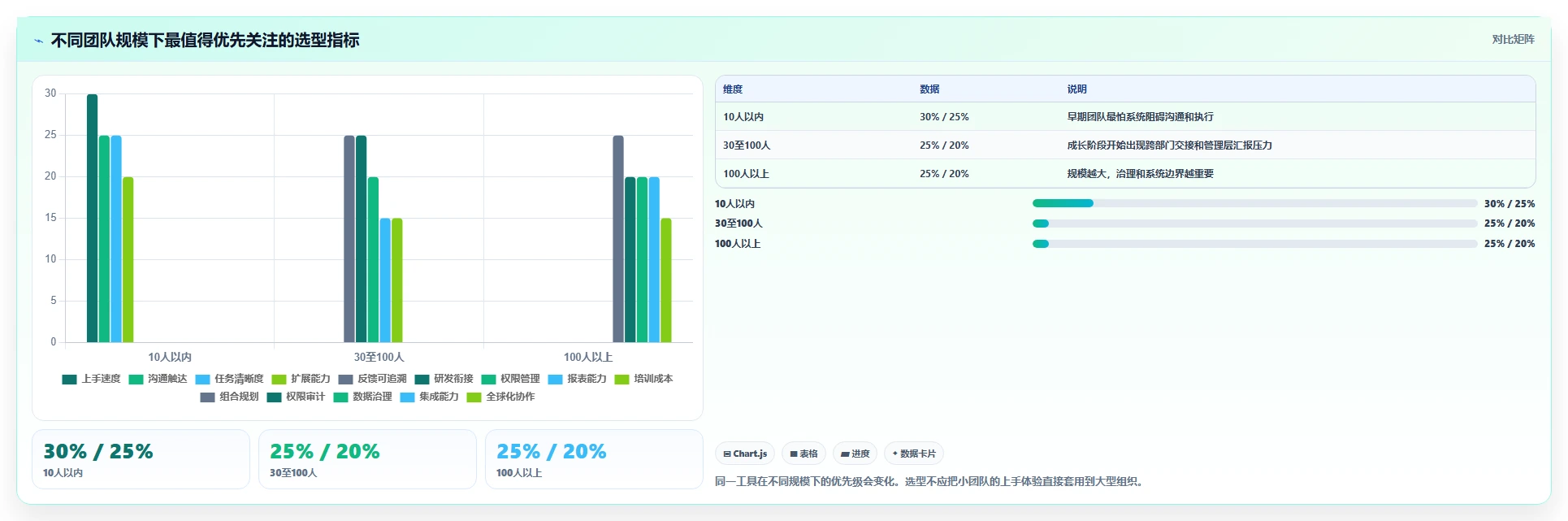Viewport: 1568px width, 521px height.
Task: Open the blue 25% / 20% stat card for 100人以上
Action: pos(594,459)
